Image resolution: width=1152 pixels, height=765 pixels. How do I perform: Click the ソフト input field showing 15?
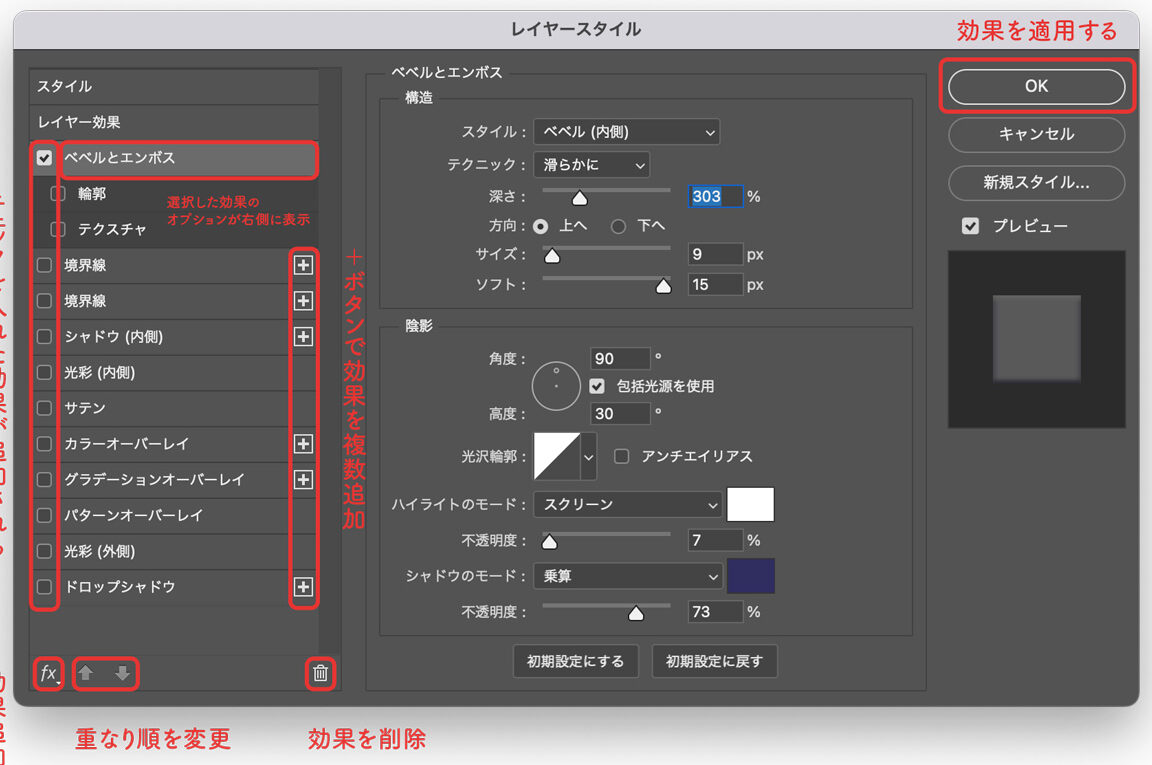[716, 284]
